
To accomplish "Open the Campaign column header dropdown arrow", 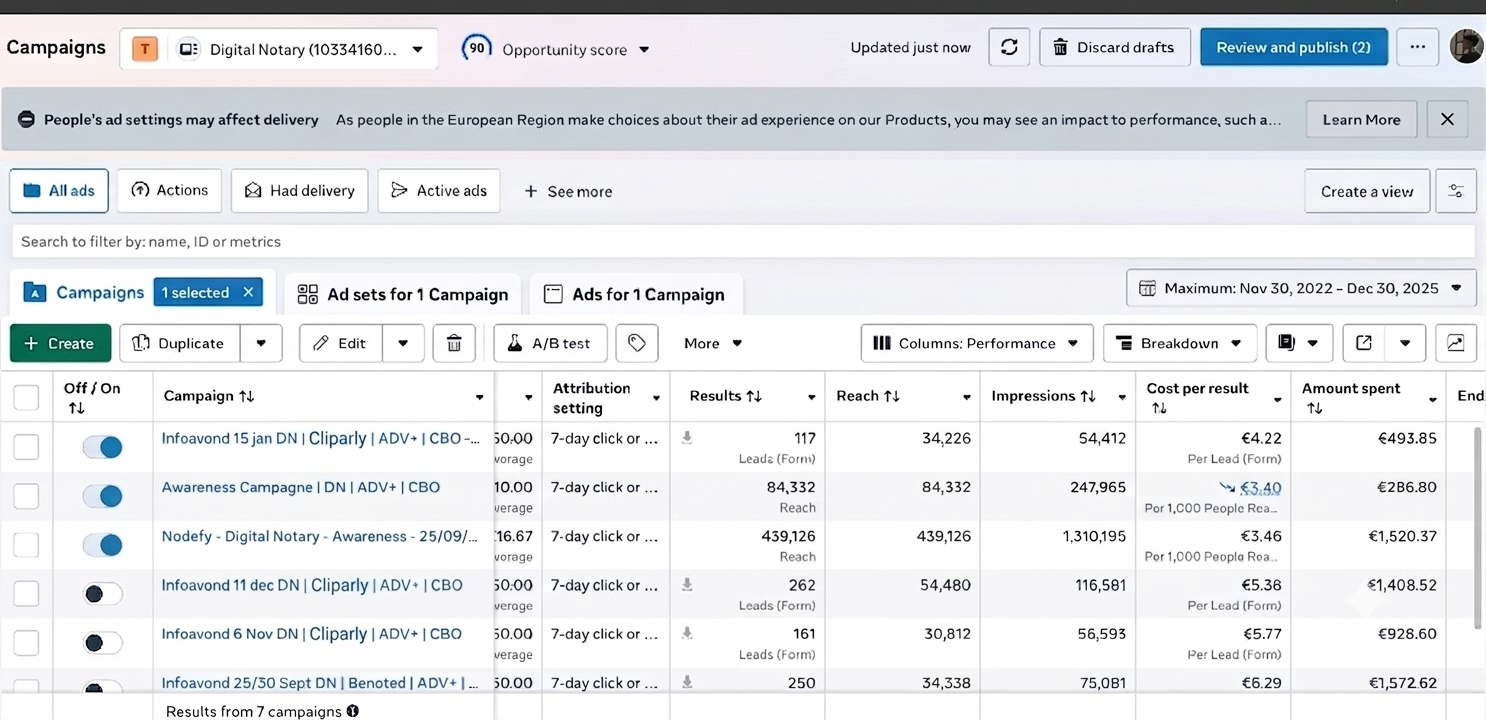I will point(480,398).
